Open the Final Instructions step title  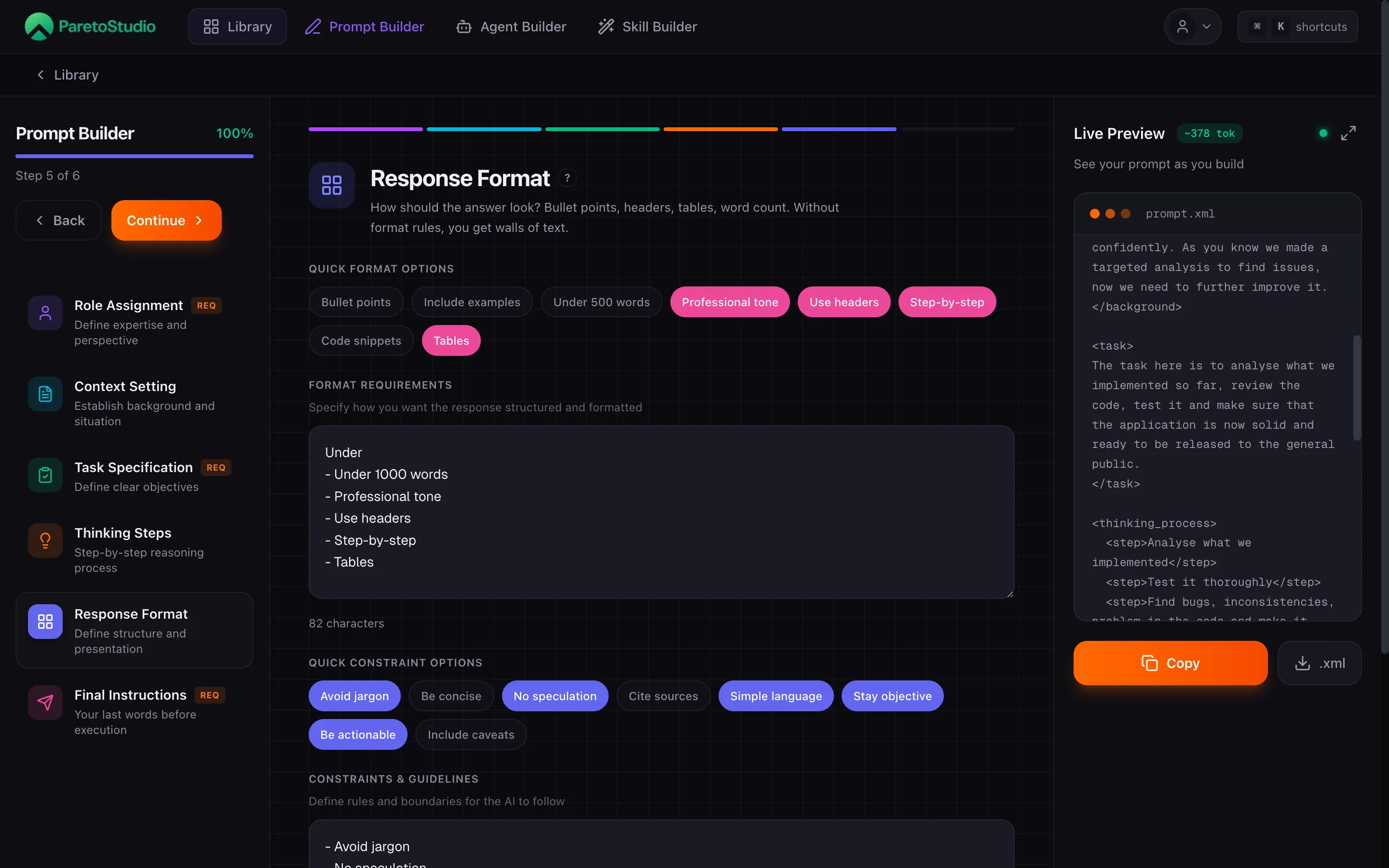[130, 694]
